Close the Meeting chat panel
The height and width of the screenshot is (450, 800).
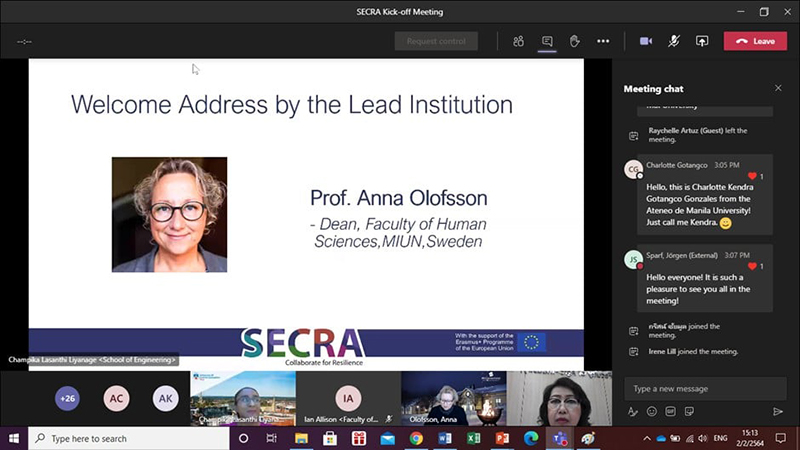[x=778, y=88]
